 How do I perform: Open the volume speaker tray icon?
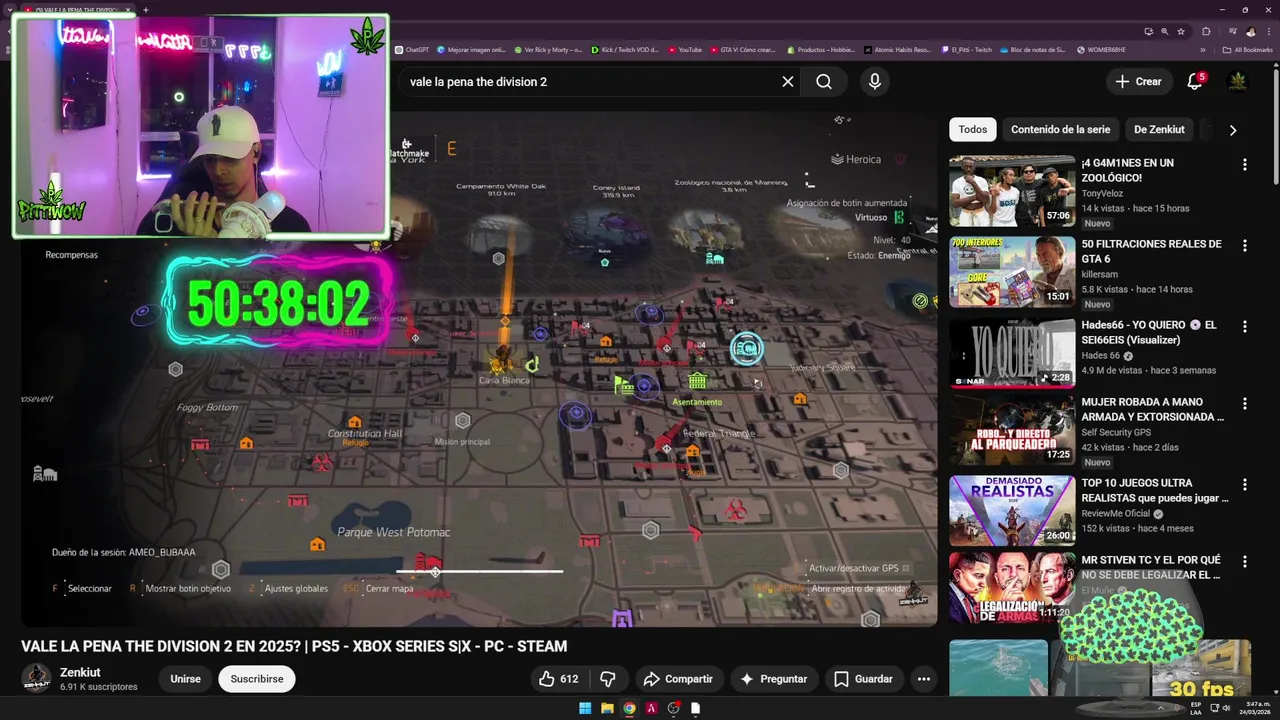coord(1228,708)
